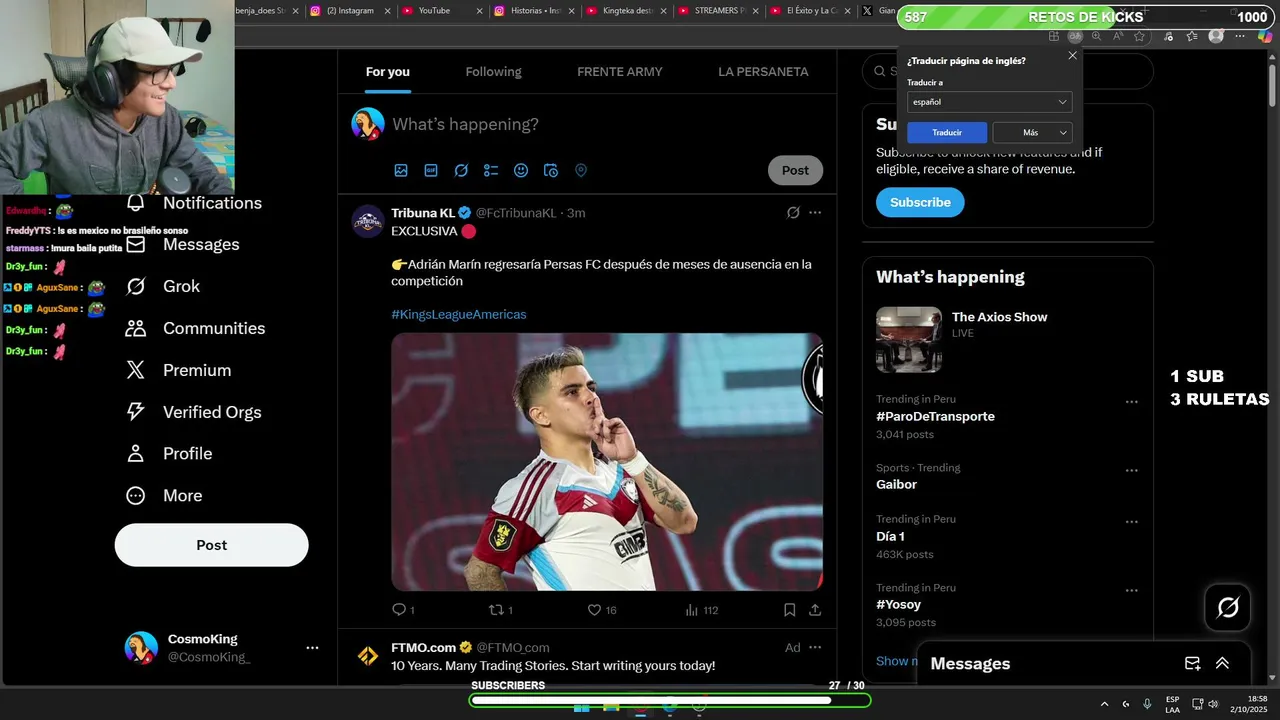Add media image to new post
The height and width of the screenshot is (720, 1280).
[x=401, y=171]
